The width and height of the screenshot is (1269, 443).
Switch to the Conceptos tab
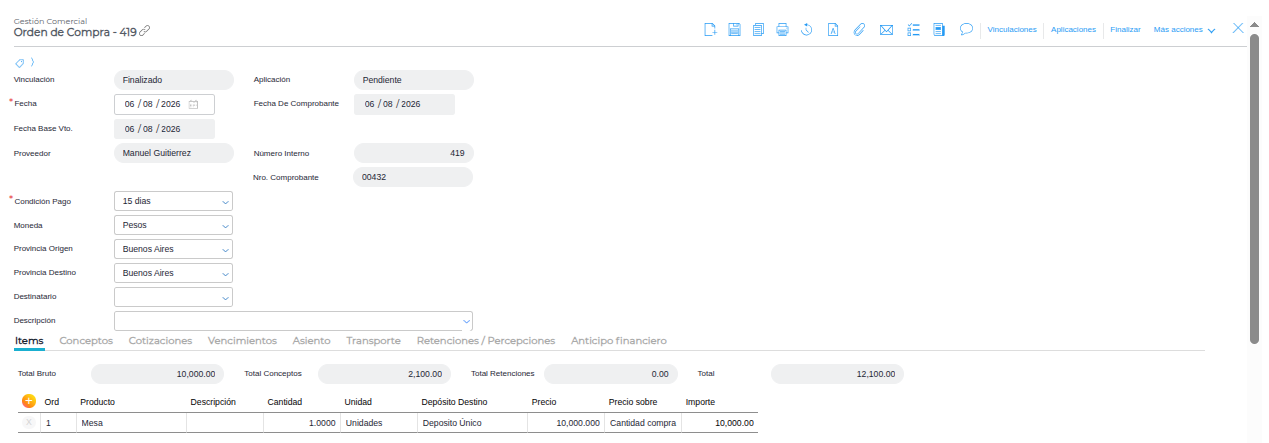(x=86, y=341)
